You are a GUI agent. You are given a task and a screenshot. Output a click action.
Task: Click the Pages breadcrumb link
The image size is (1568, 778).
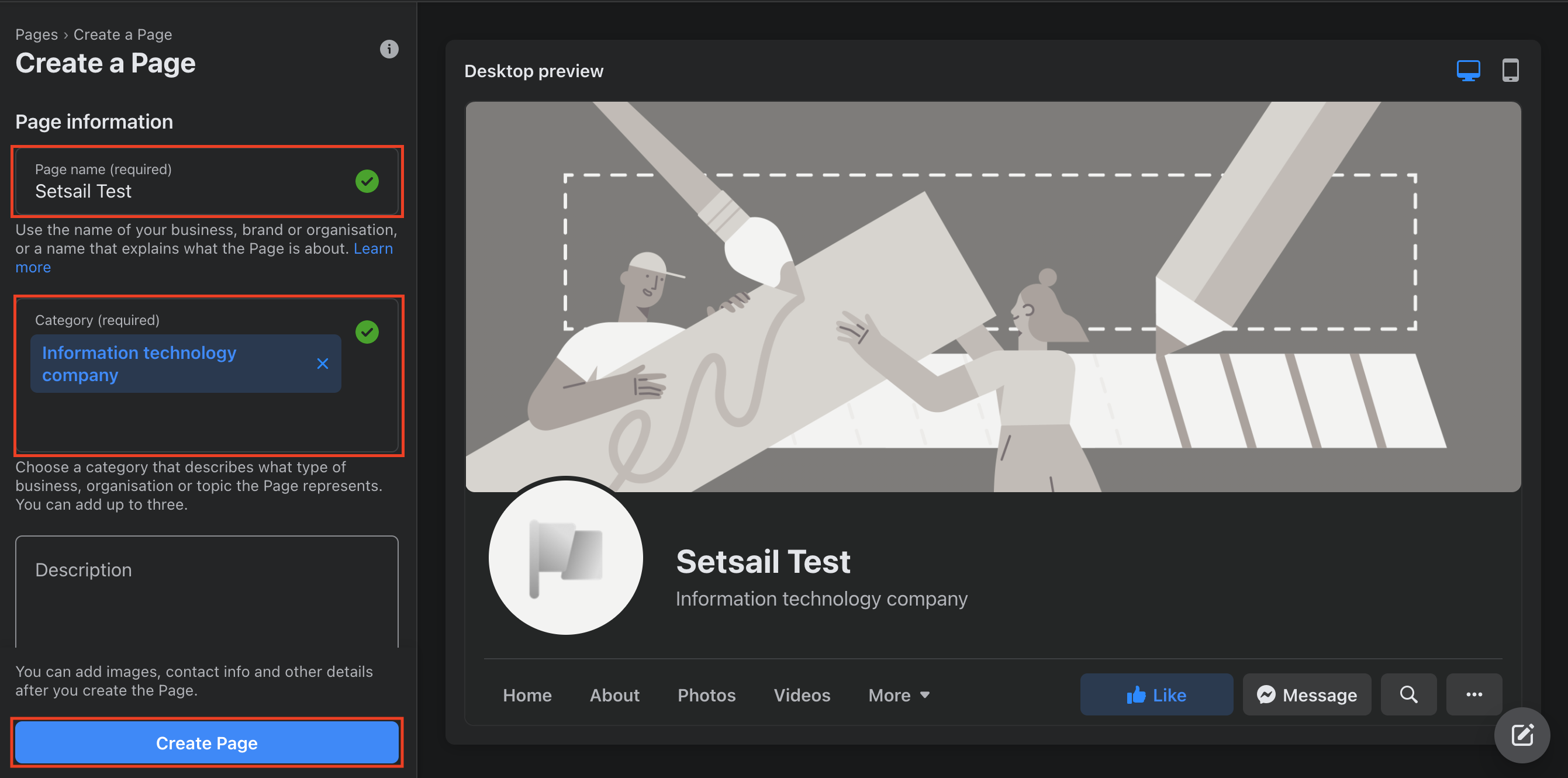(36, 34)
